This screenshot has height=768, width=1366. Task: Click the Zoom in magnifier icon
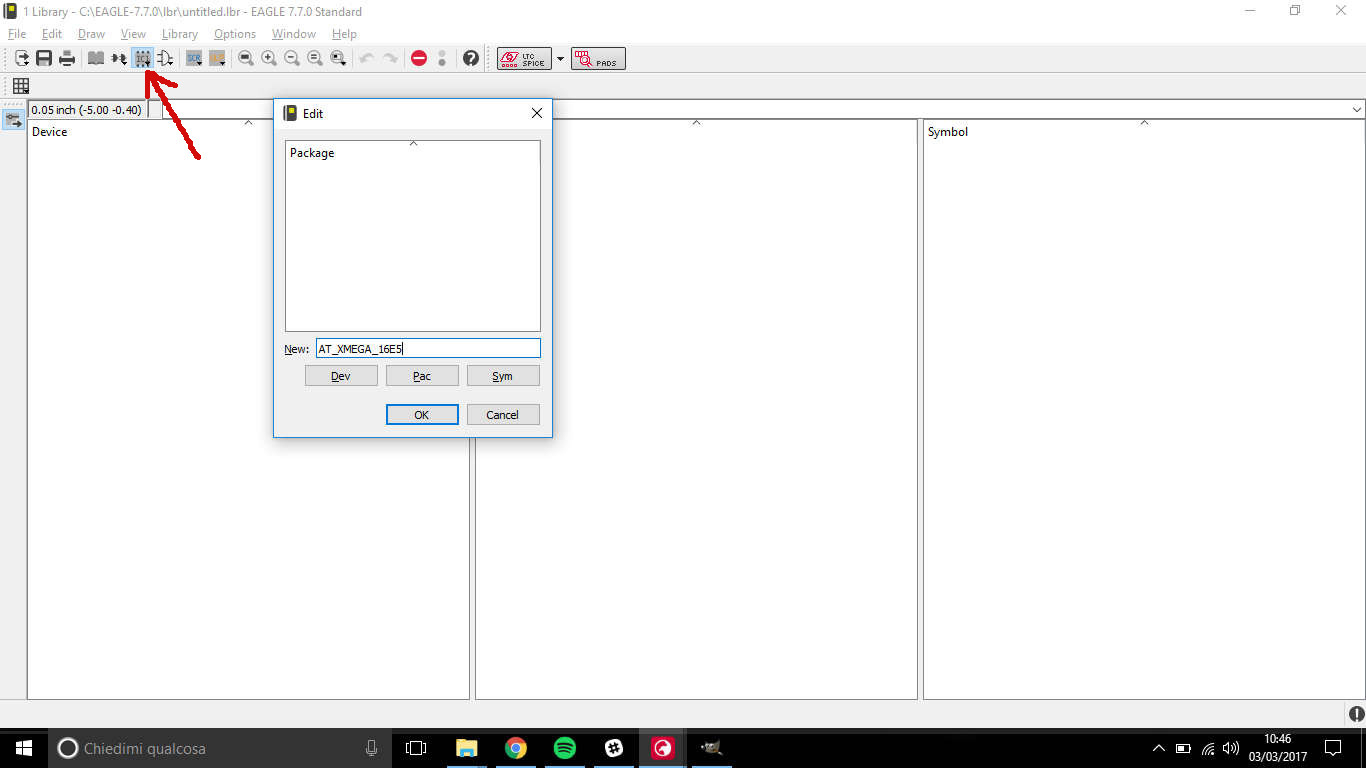click(x=269, y=59)
